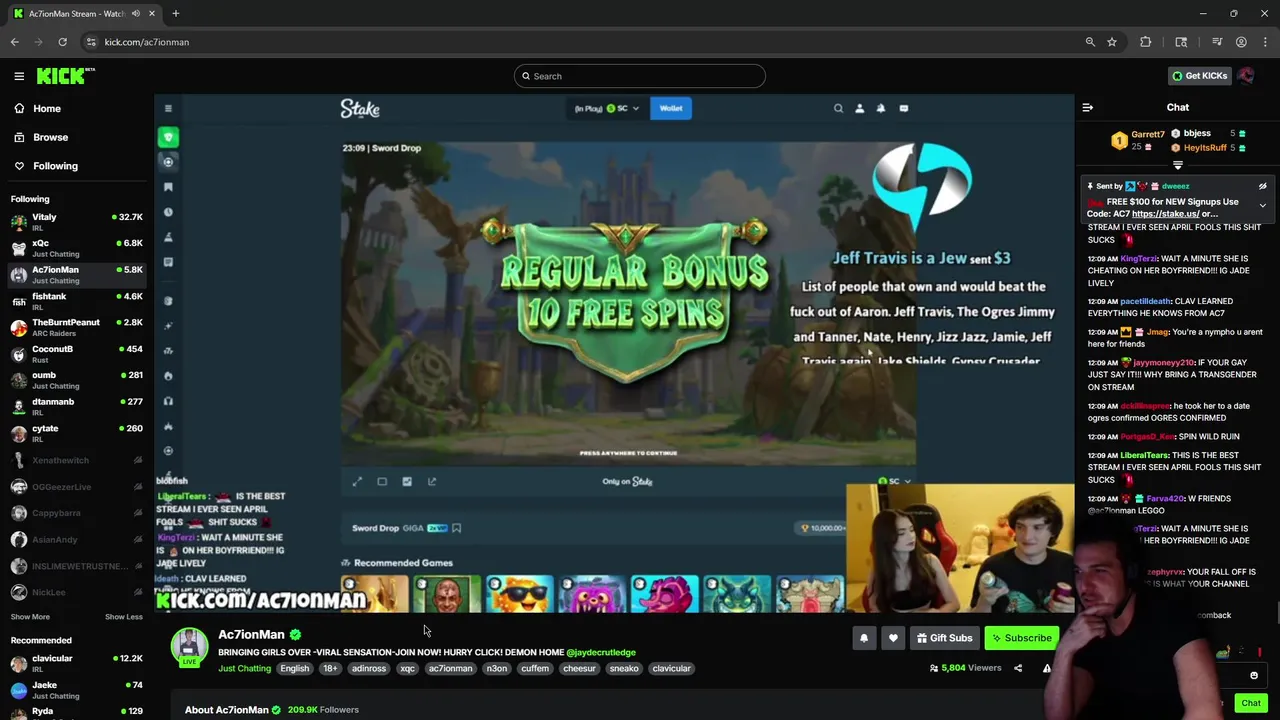Collapse the list with Show Less
Screen dimensions: 1280x720
click(x=124, y=617)
